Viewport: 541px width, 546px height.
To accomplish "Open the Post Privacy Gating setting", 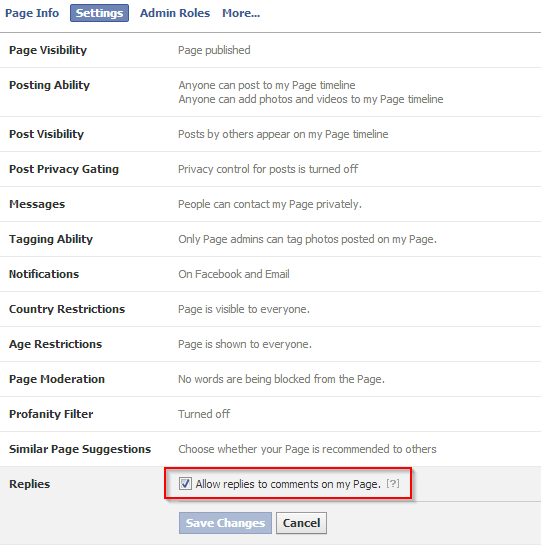I will [x=270, y=169].
